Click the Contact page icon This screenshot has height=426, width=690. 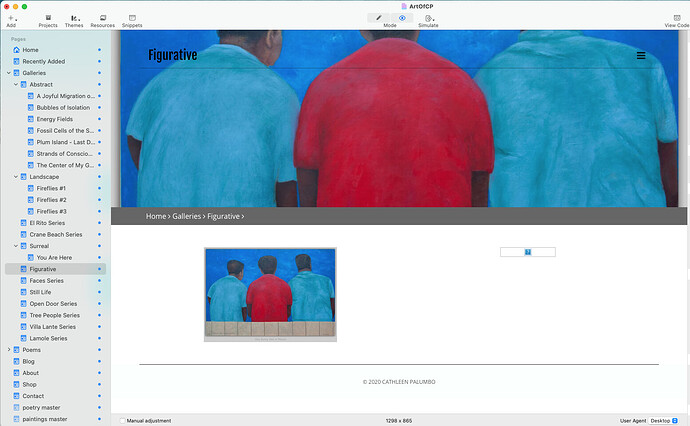pyautogui.click(x=16, y=396)
